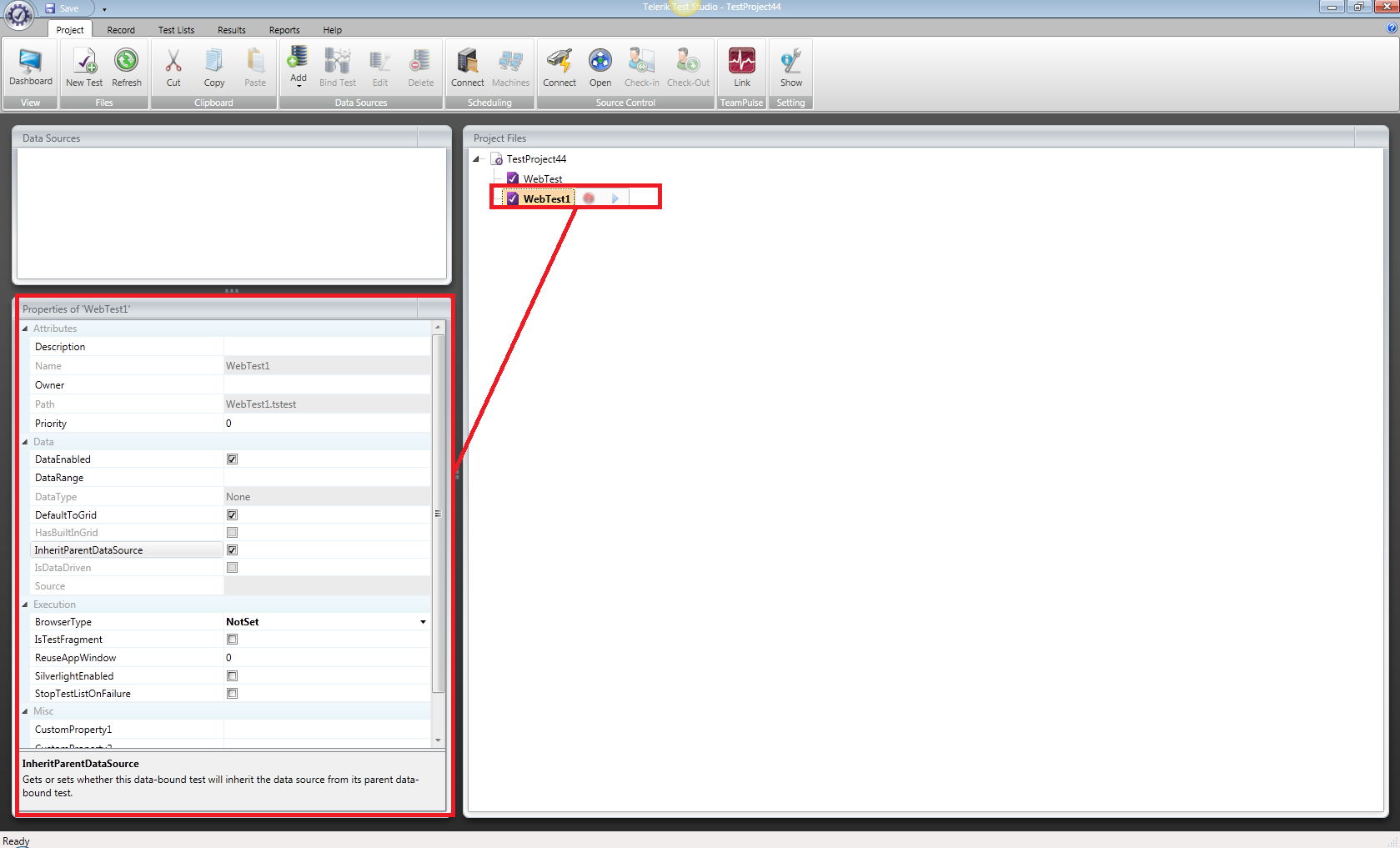Collapse the TestProject44 tree node
The width and height of the screenshot is (1400, 848).
click(x=477, y=159)
